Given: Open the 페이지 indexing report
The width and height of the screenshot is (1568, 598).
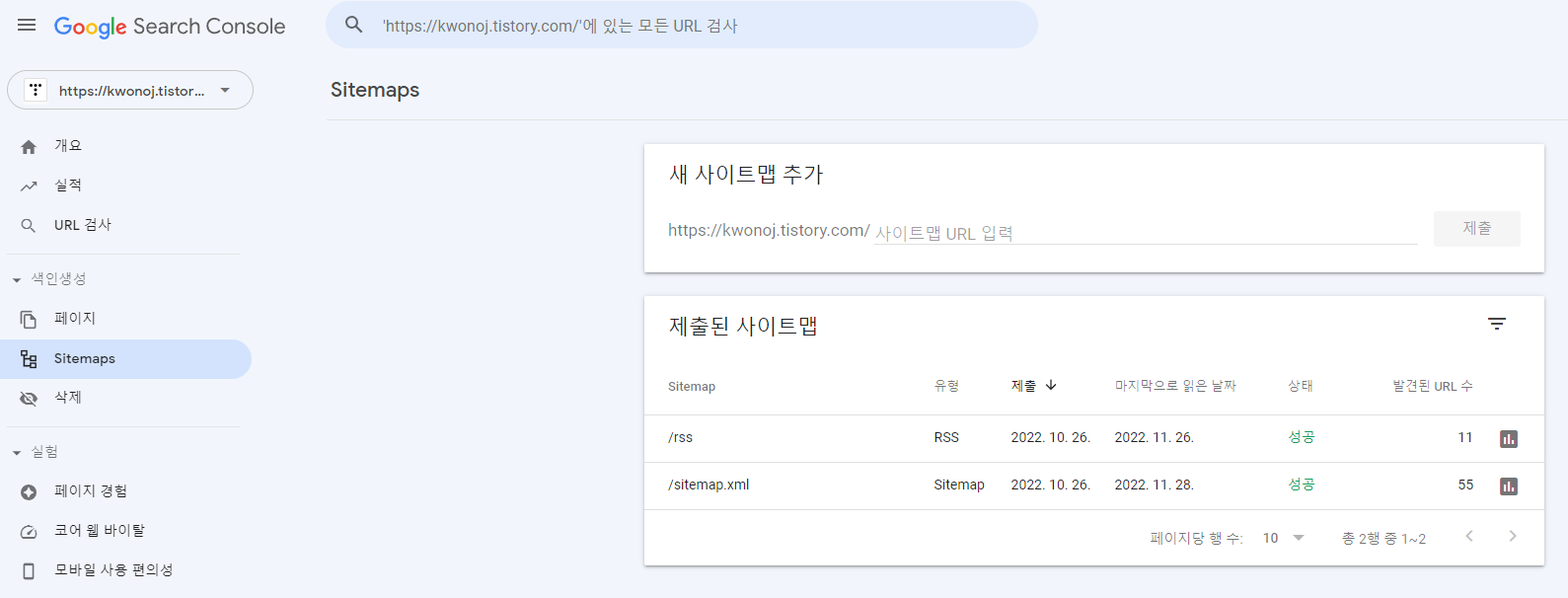Looking at the screenshot, I should pos(75,319).
